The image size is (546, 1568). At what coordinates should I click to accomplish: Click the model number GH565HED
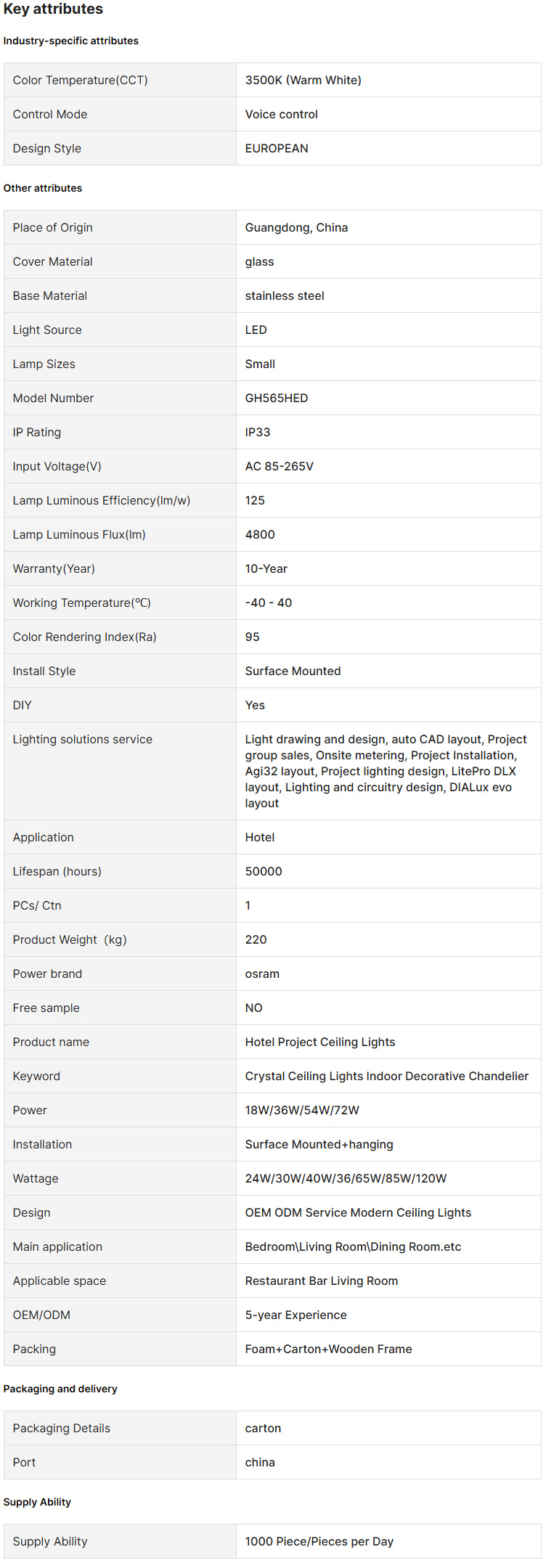click(x=276, y=398)
